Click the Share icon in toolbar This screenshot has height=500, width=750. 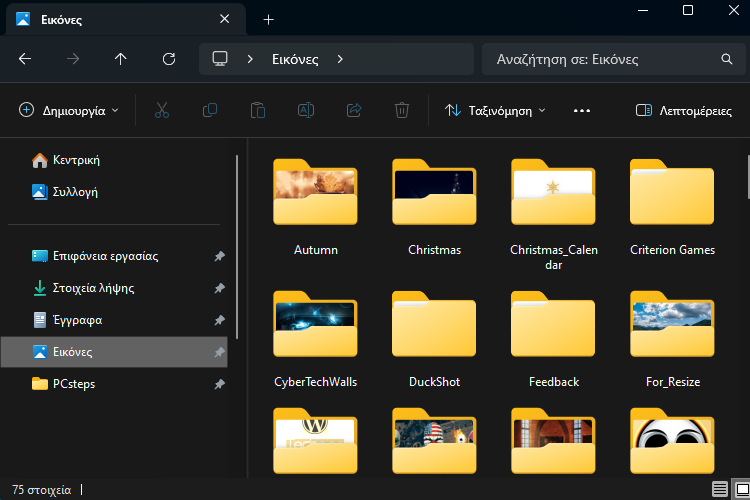click(354, 111)
